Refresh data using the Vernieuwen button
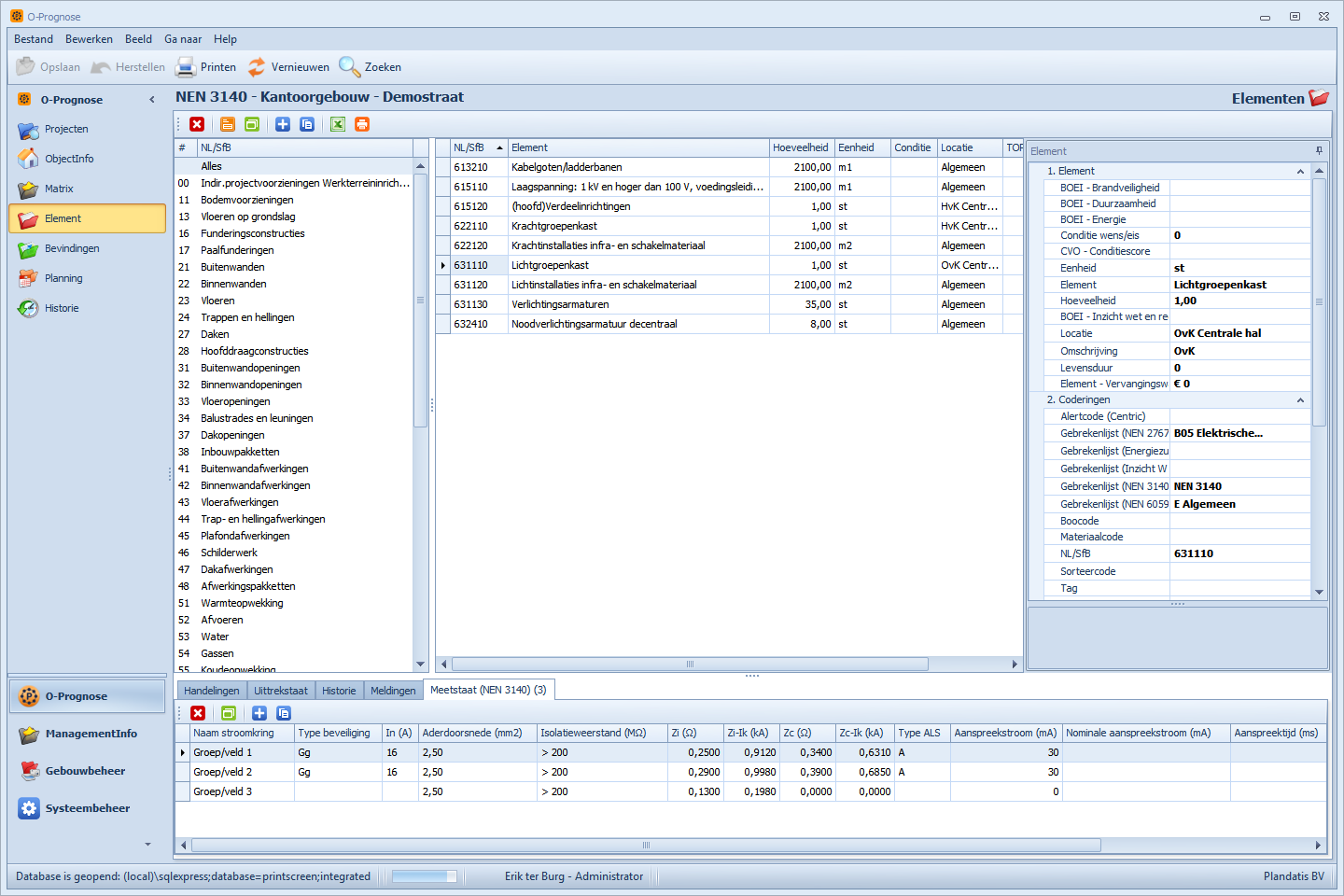Viewport: 1344px width, 896px height. click(x=288, y=67)
